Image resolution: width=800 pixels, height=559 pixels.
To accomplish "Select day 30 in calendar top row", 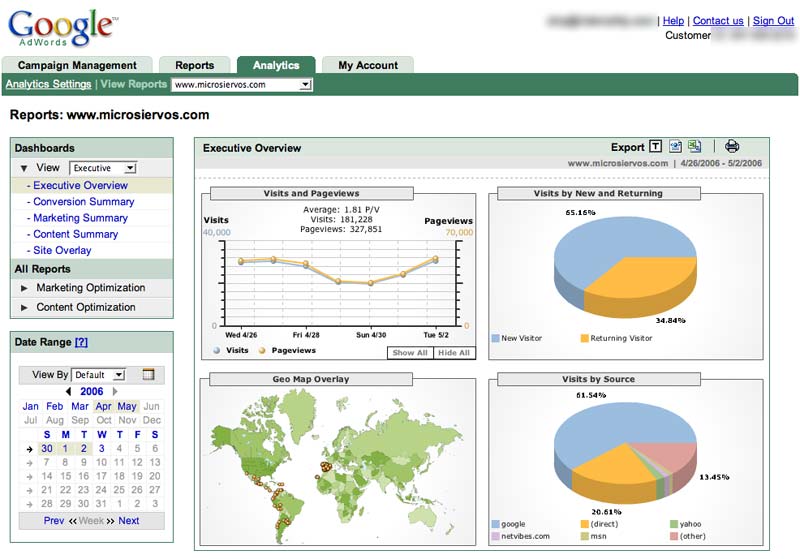I will tap(47, 449).
